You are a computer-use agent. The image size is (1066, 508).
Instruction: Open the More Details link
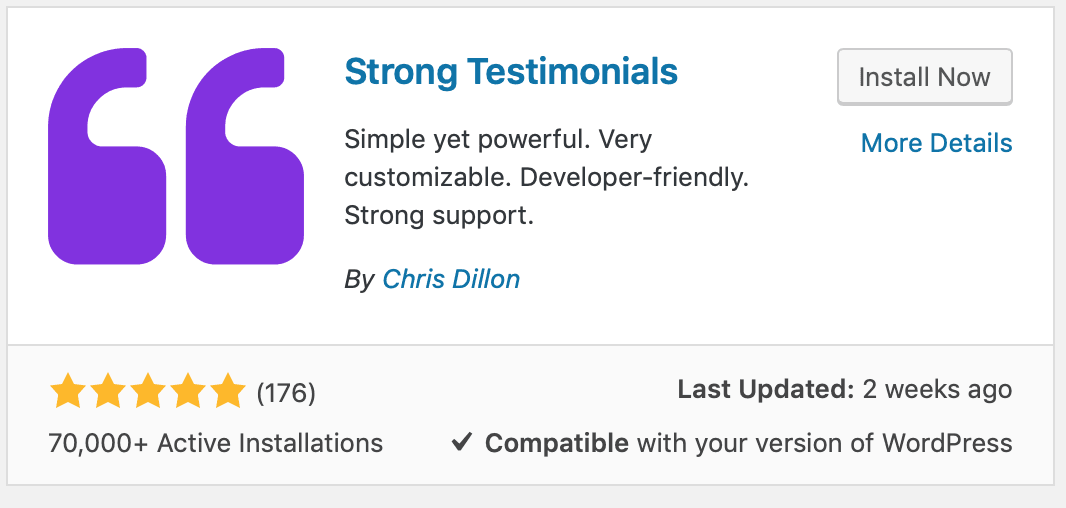coord(936,143)
